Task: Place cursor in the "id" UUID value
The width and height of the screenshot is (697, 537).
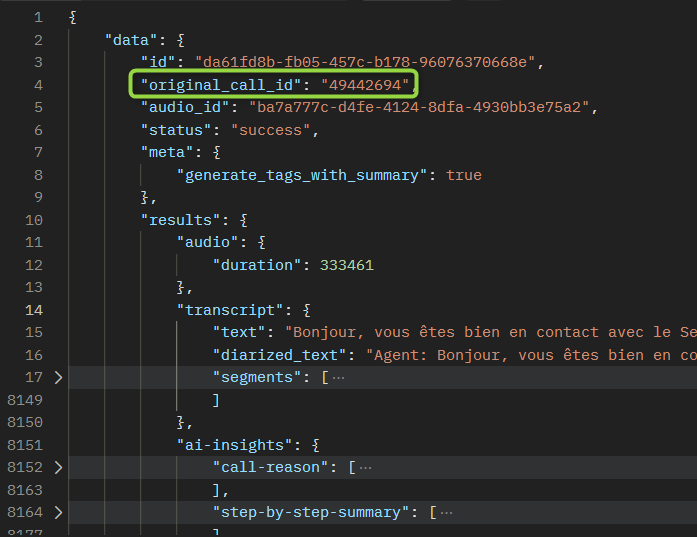Action: point(368,62)
